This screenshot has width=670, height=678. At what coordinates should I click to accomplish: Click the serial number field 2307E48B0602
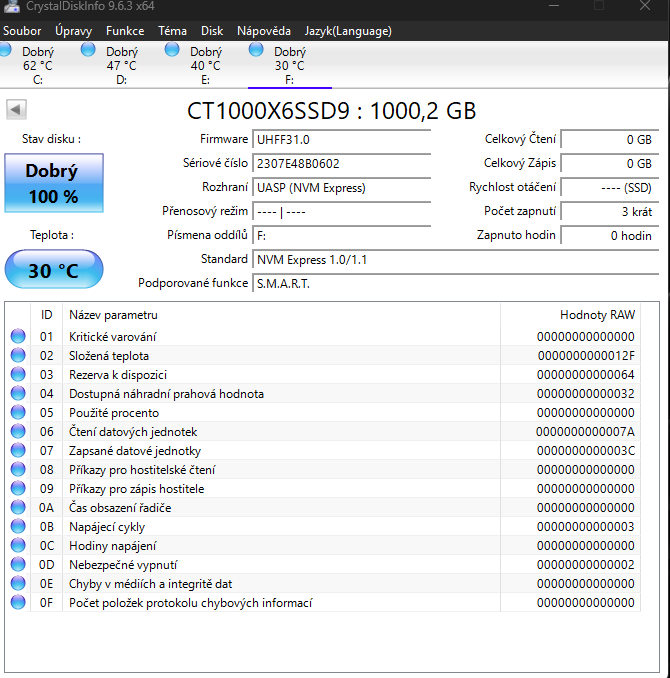(x=342, y=164)
